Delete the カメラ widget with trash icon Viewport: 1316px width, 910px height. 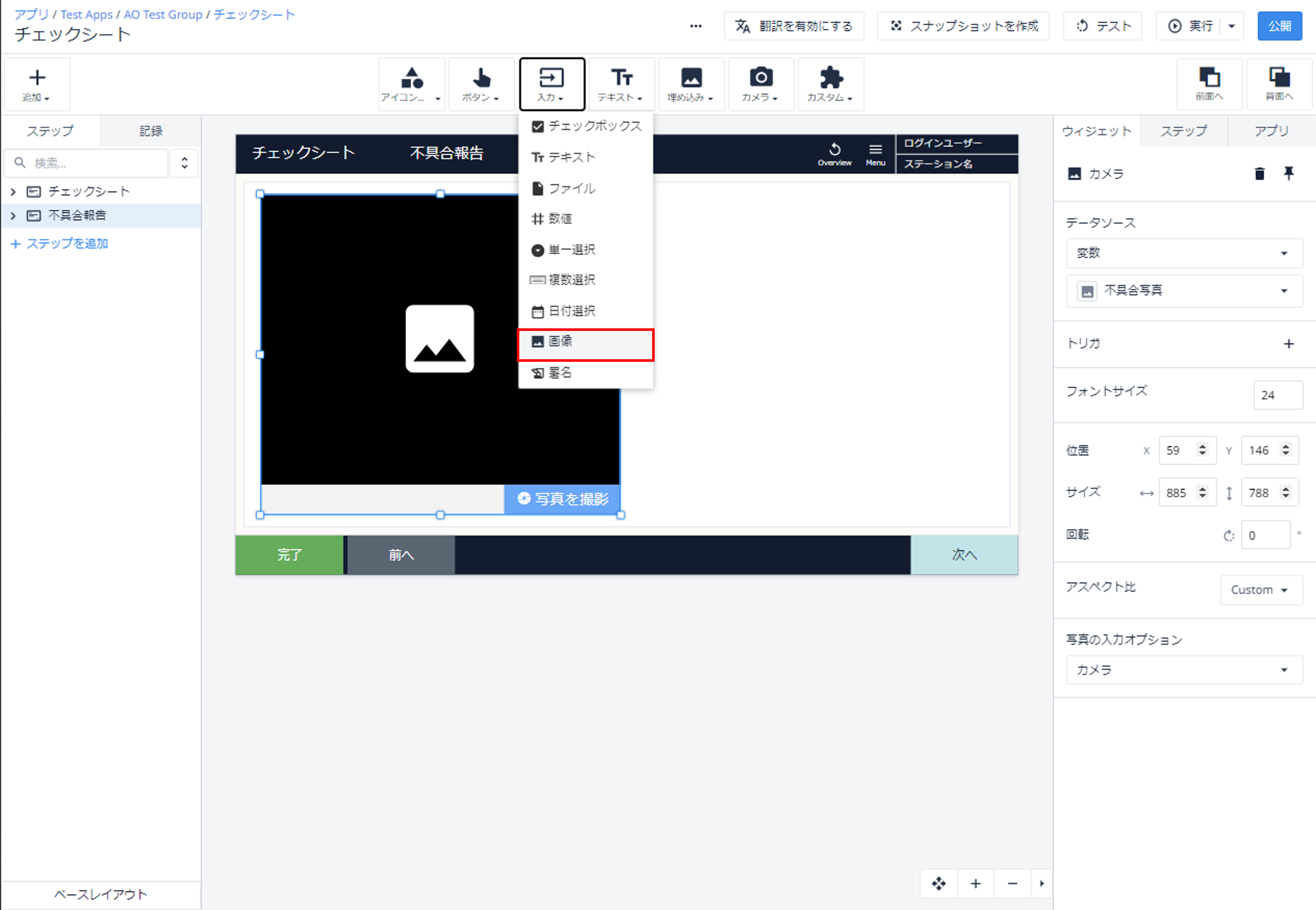(1259, 173)
